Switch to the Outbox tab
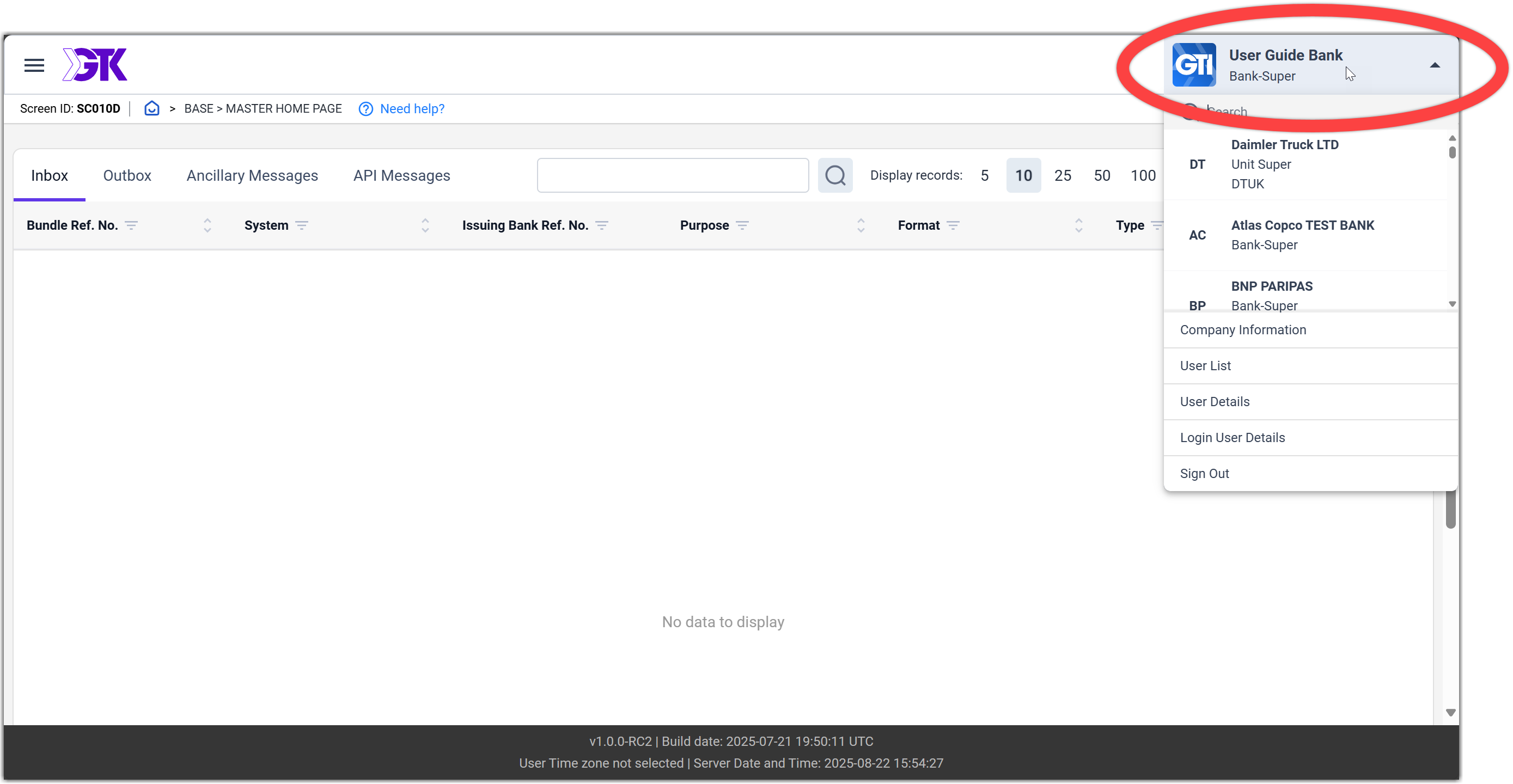Image resolution: width=1513 pixels, height=784 pixels. click(x=127, y=176)
